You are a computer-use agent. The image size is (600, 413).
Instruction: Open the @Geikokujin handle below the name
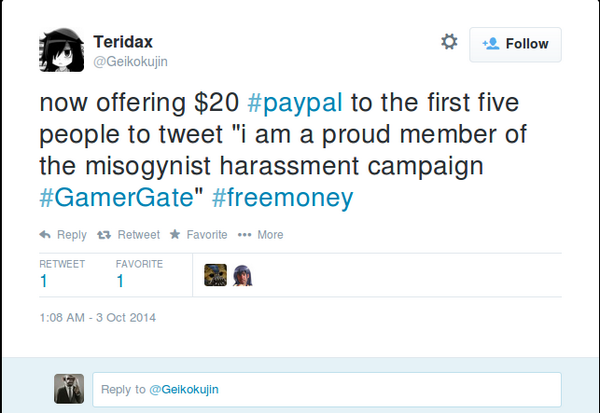[x=130, y=61]
